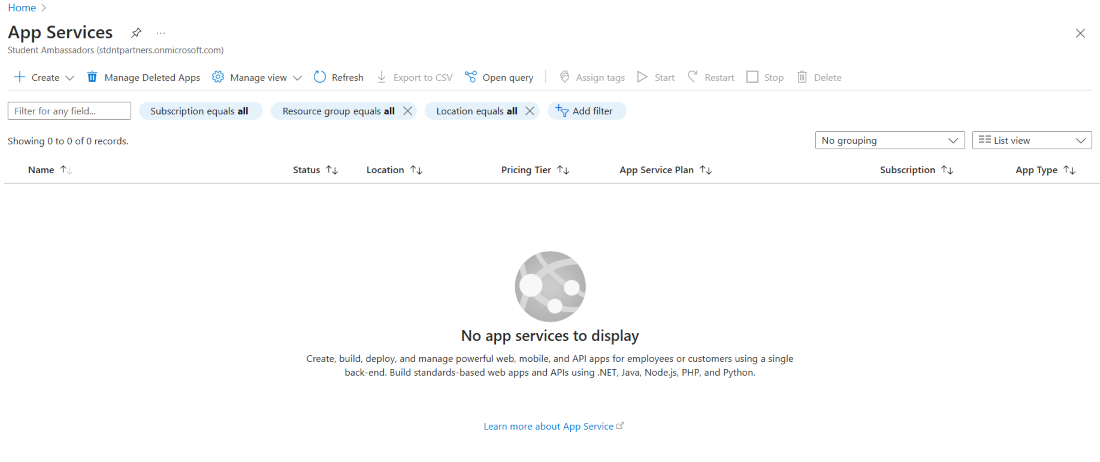
Task: Go to Home breadcrumb link
Action: [21, 8]
